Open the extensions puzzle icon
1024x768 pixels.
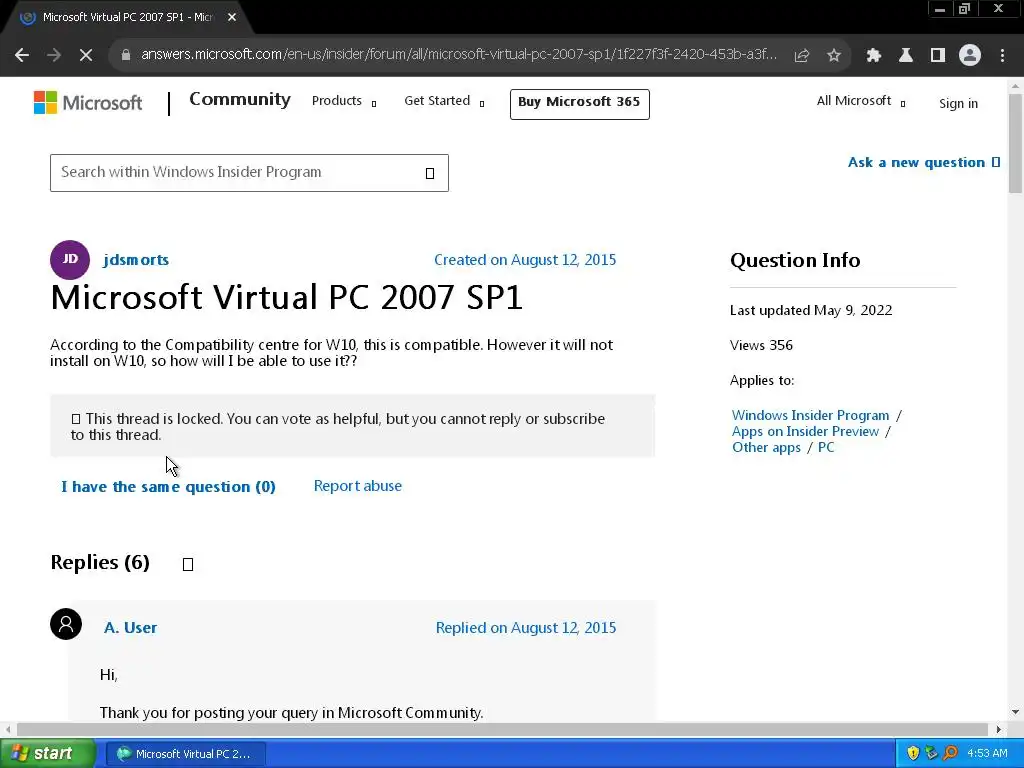coord(874,56)
